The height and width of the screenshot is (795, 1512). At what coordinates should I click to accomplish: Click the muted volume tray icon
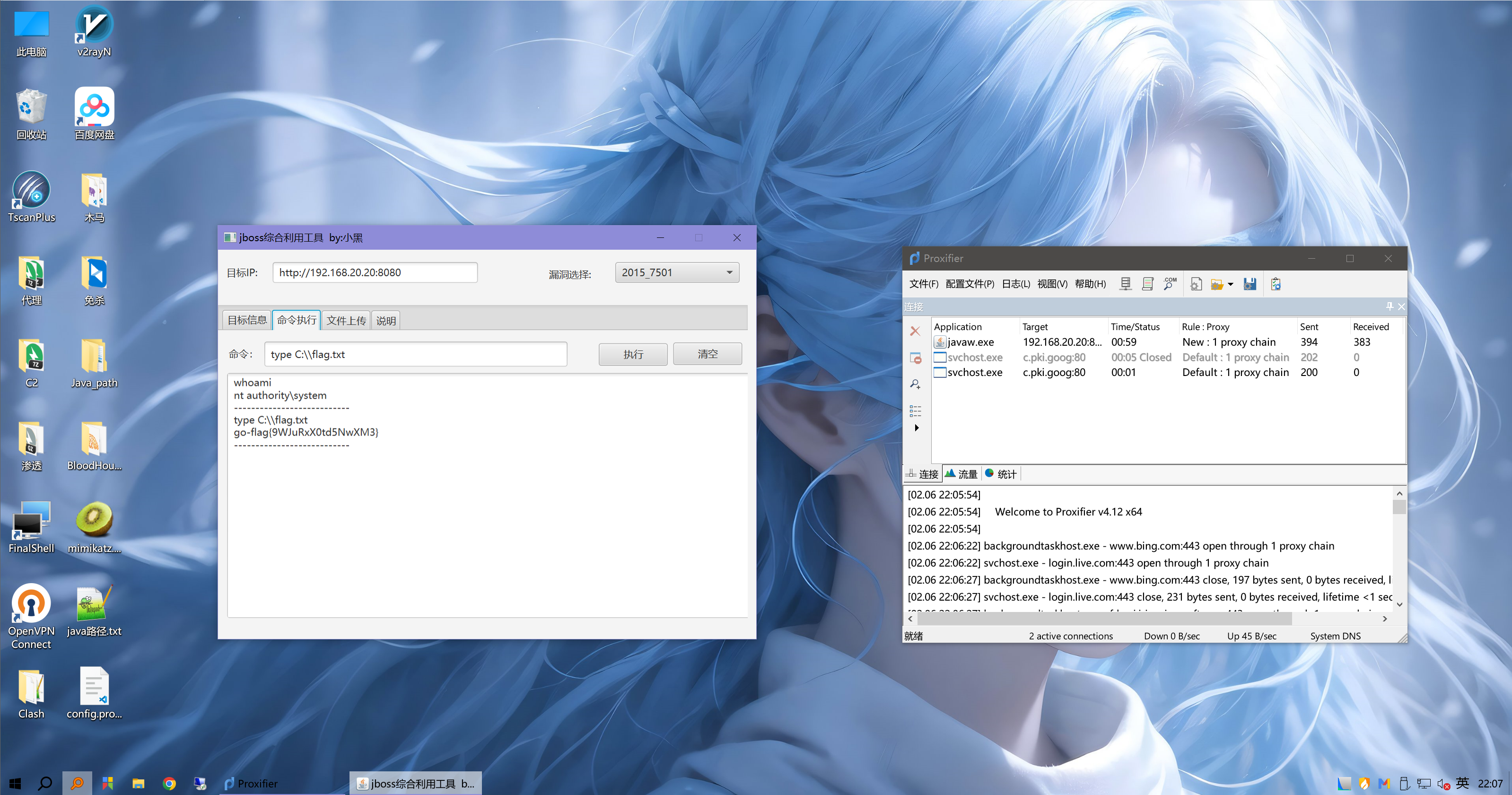tap(1443, 783)
